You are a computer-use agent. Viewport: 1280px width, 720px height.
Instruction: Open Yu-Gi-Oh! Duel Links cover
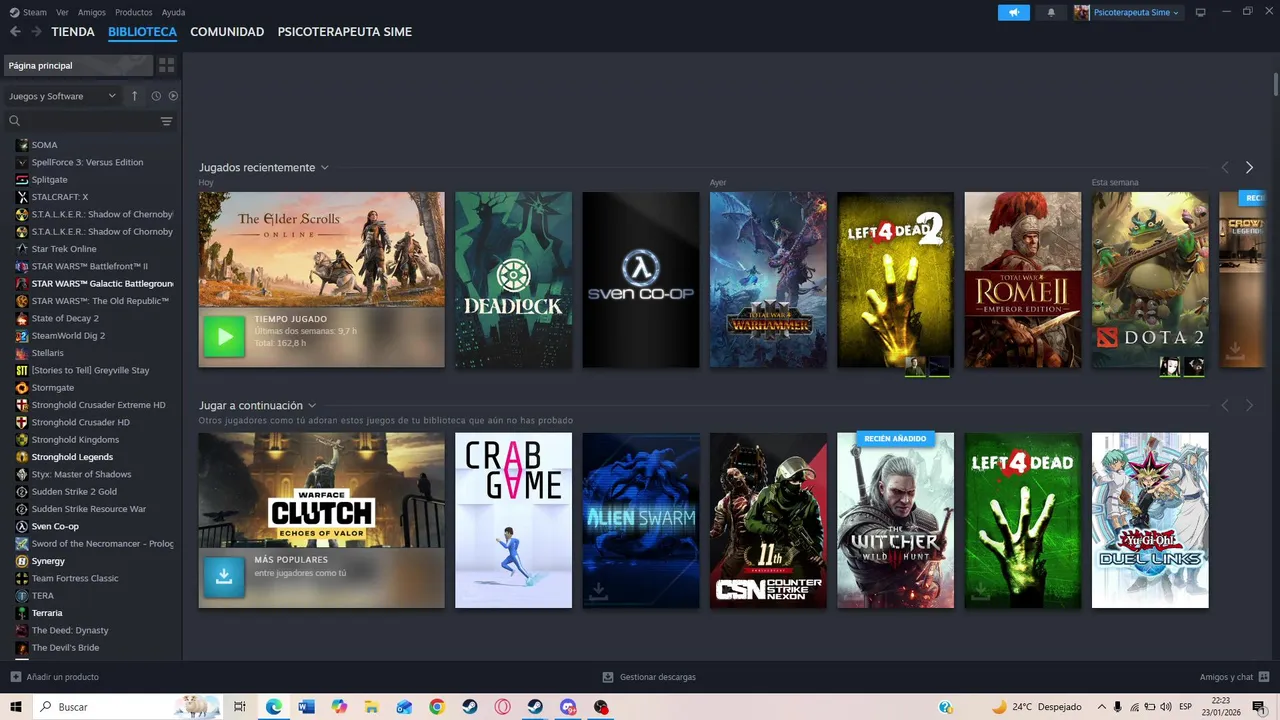(x=1150, y=520)
